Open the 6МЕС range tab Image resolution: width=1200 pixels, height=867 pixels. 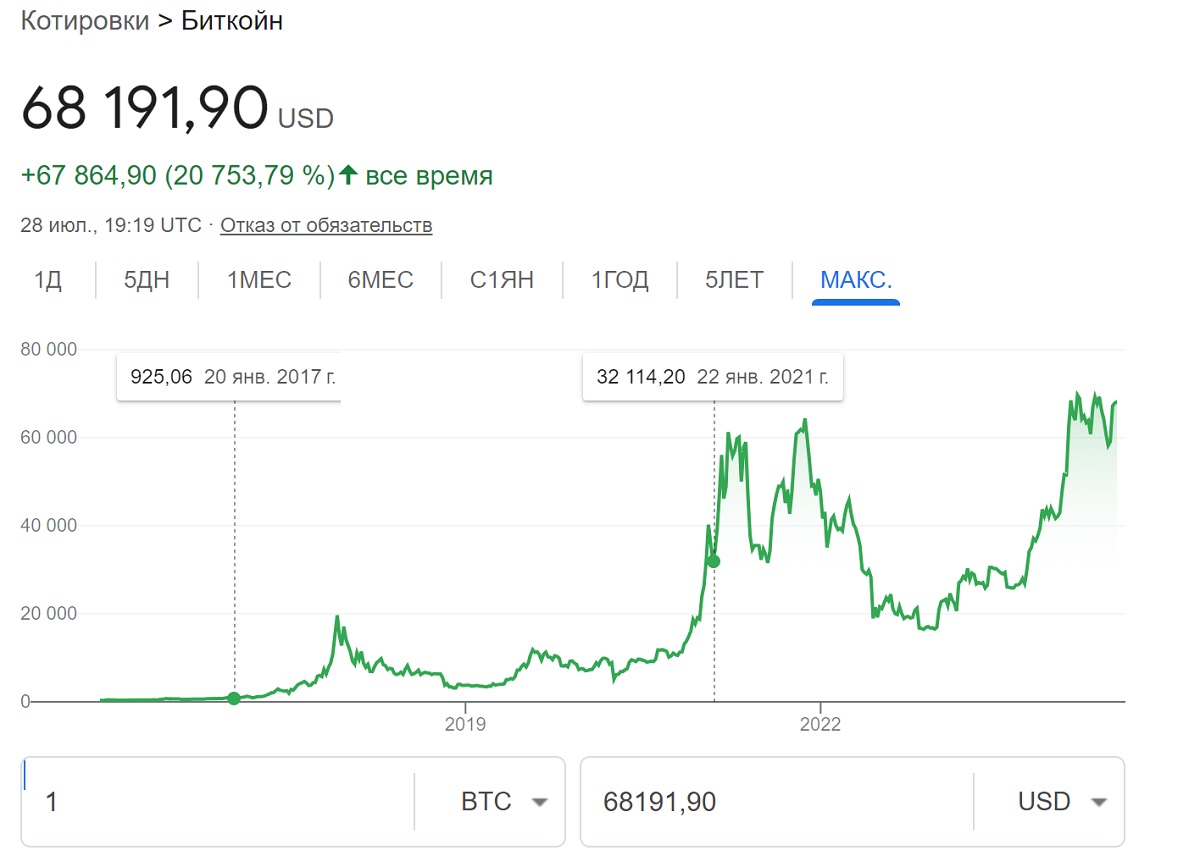click(380, 280)
